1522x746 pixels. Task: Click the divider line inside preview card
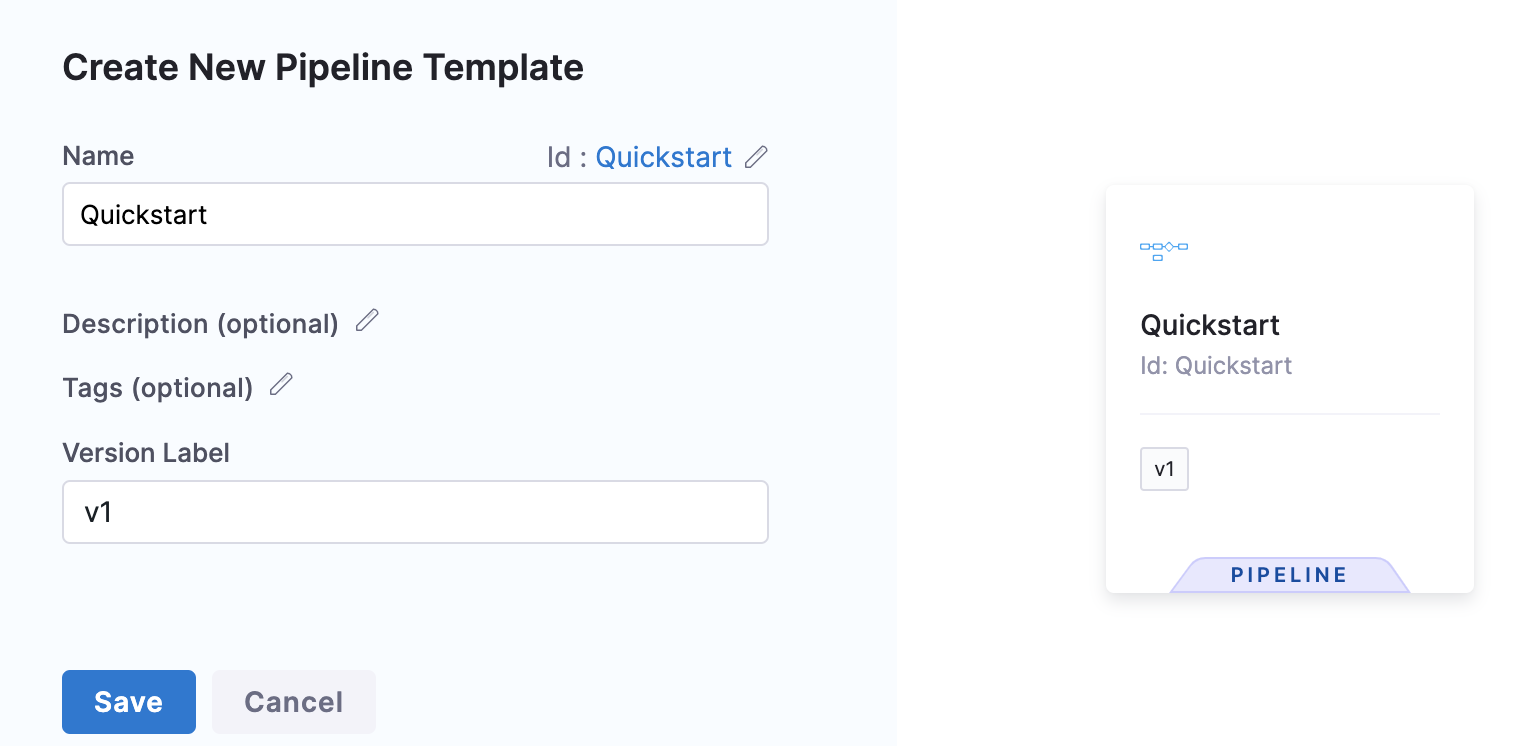1290,413
